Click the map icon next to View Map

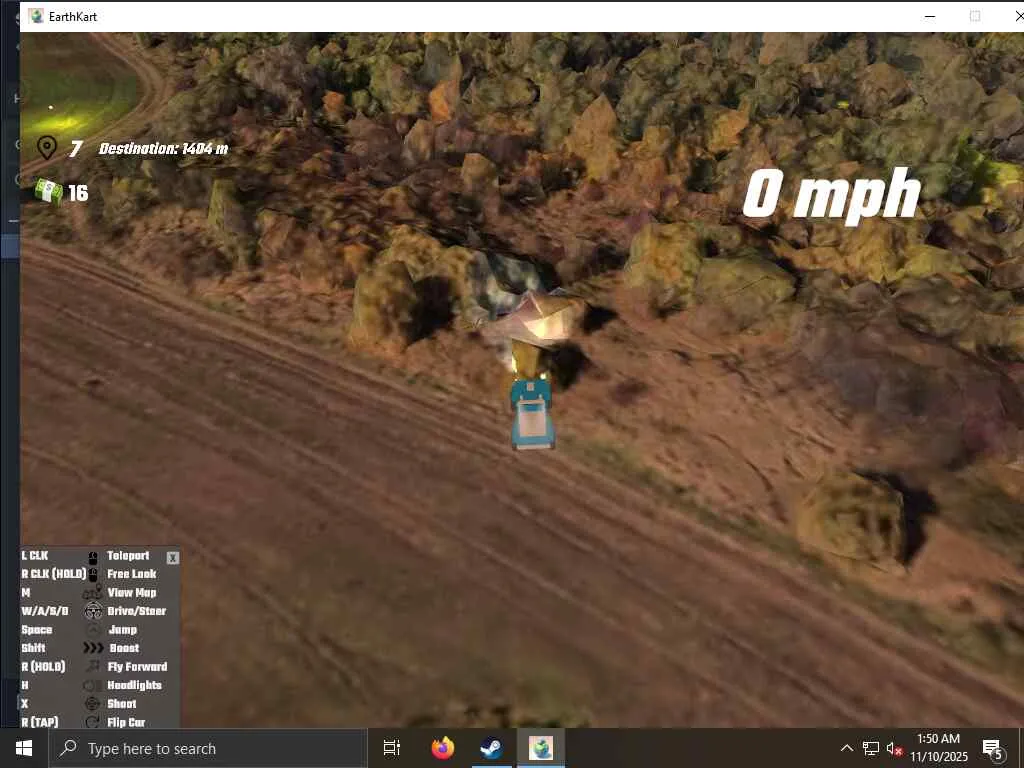tap(92, 593)
